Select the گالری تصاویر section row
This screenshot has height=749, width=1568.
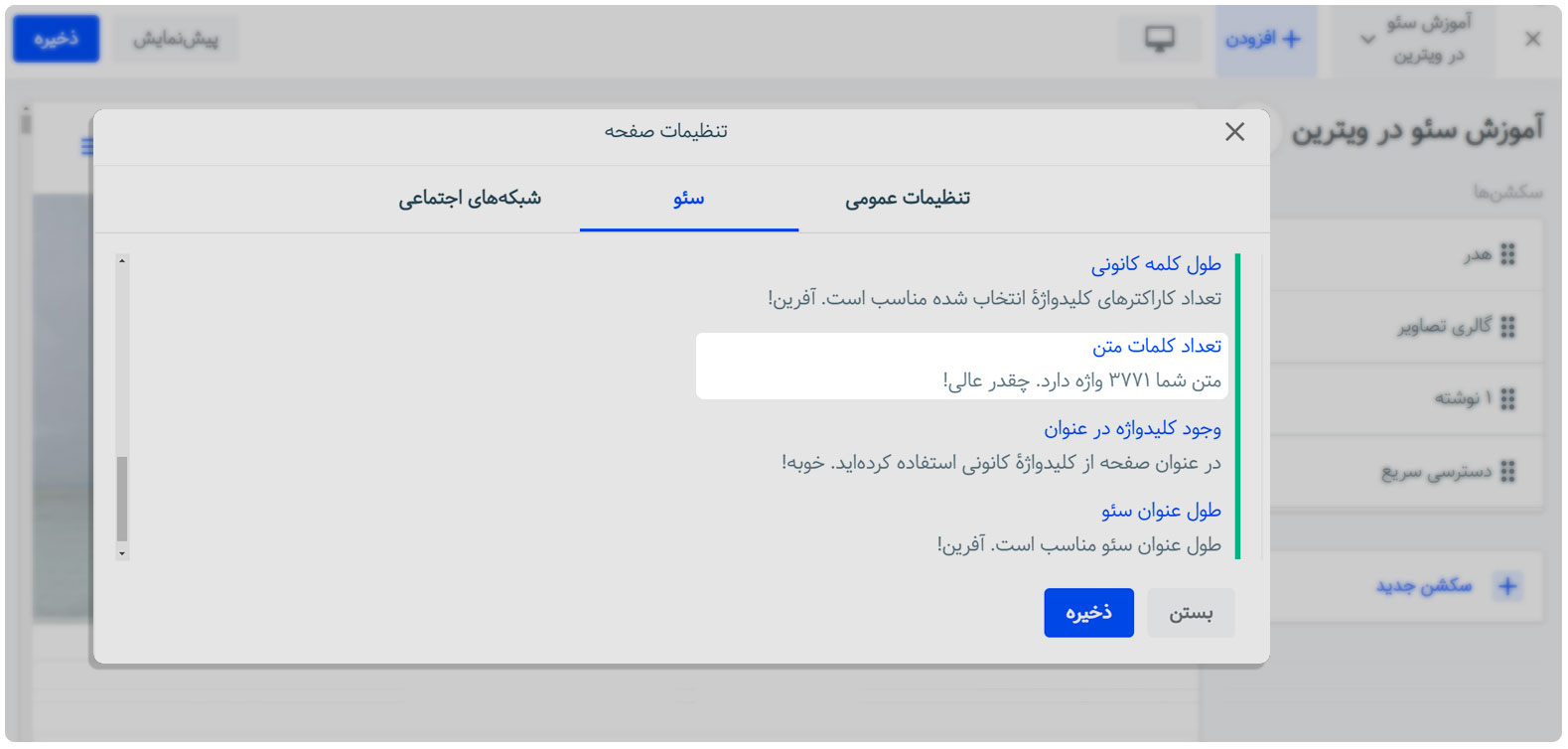1406,327
